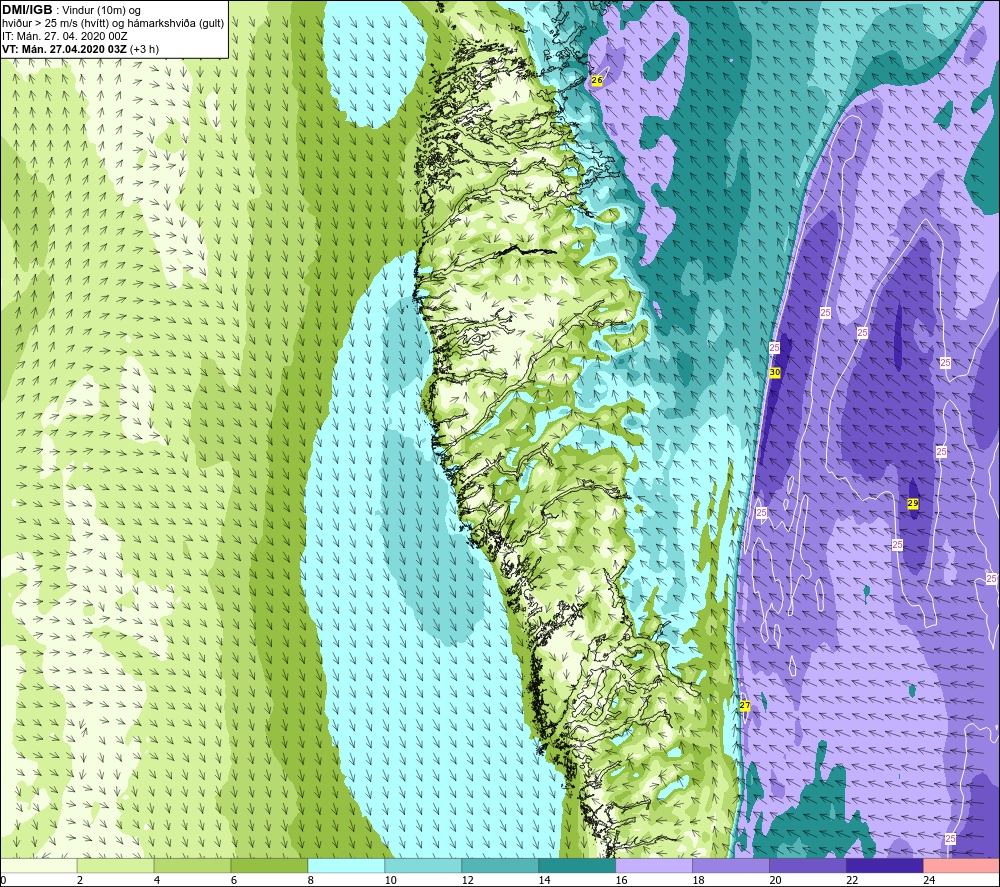The width and height of the screenshot is (1000, 887).
Task: Click the legend tick label "14"
Action: click(544, 880)
